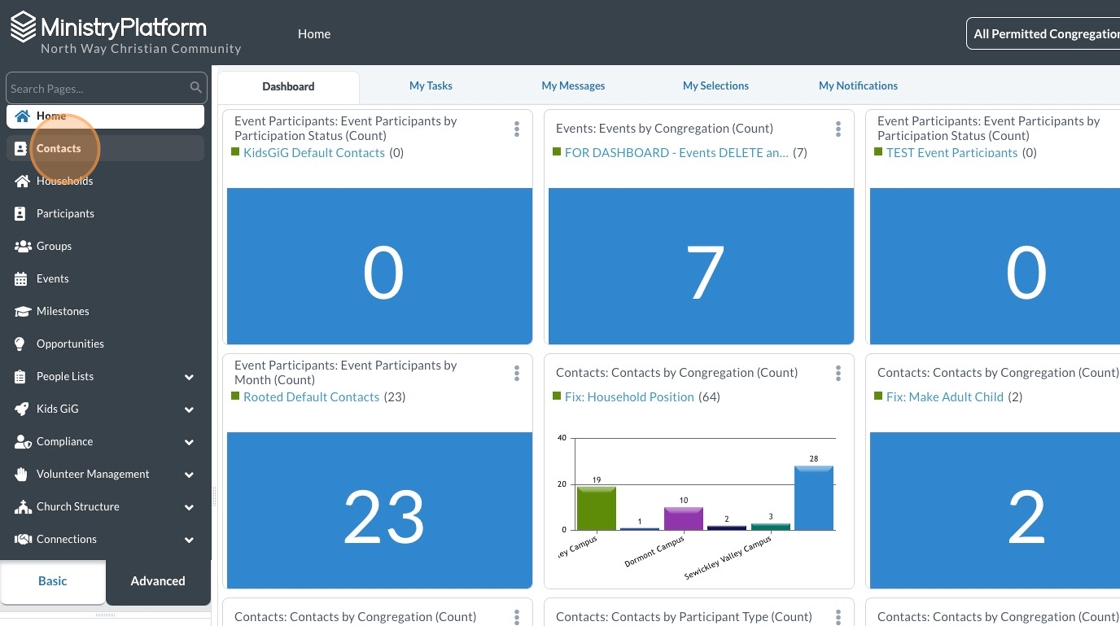Click the Milestones graduation cap icon

point(23,312)
